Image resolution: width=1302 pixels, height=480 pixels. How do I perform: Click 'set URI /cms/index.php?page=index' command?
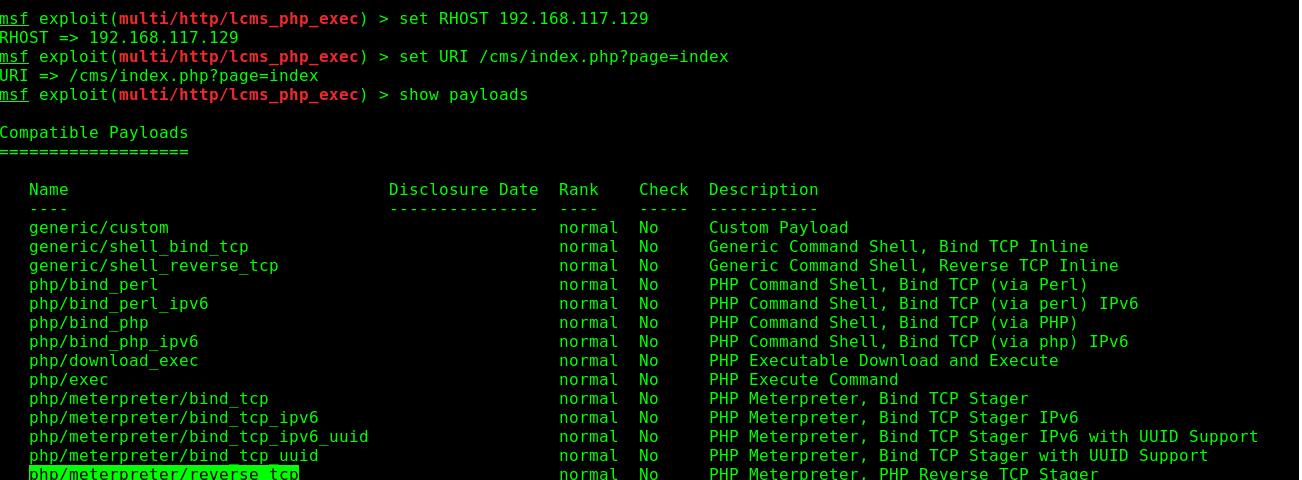[564, 57]
